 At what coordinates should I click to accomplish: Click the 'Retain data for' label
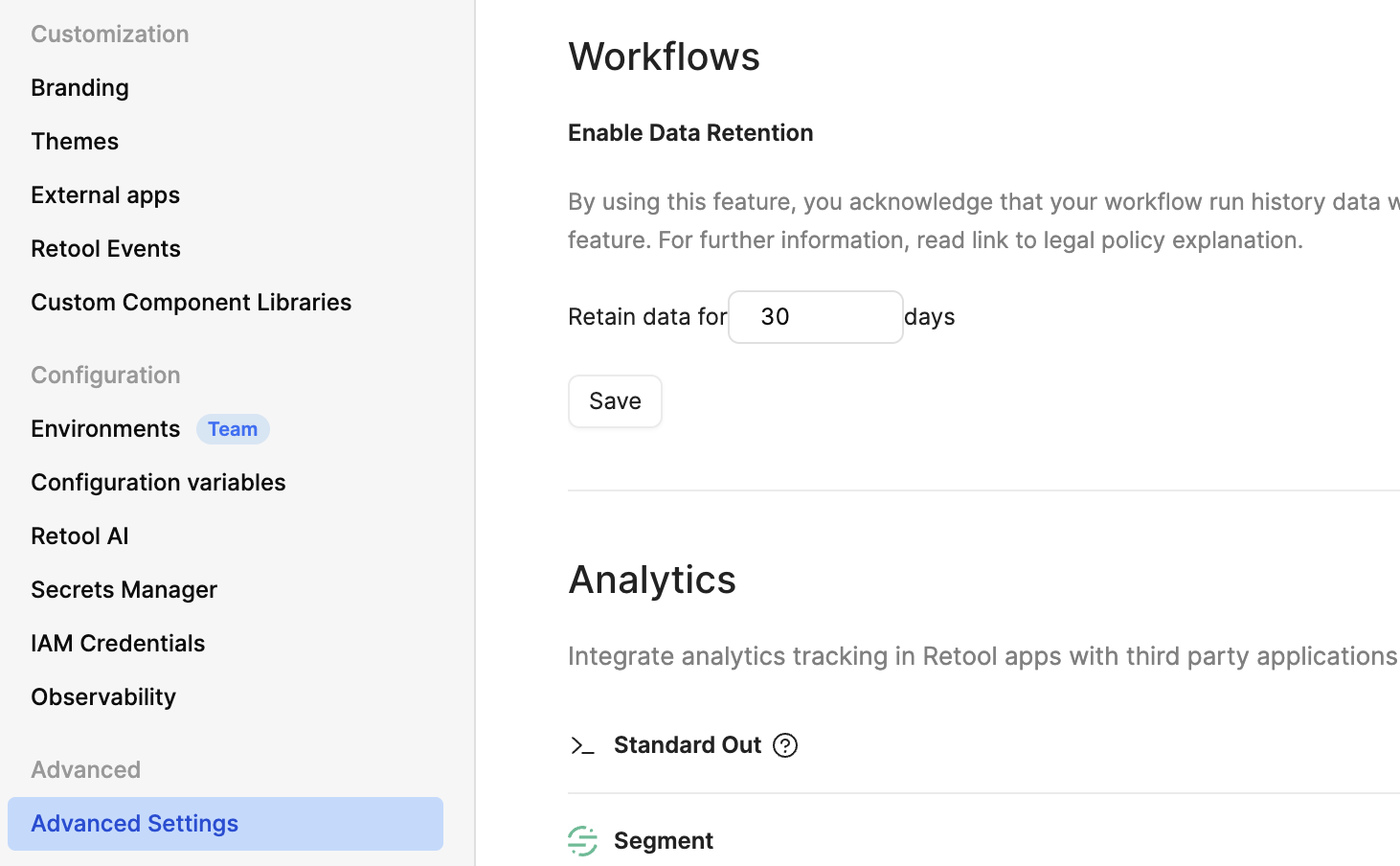point(647,317)
